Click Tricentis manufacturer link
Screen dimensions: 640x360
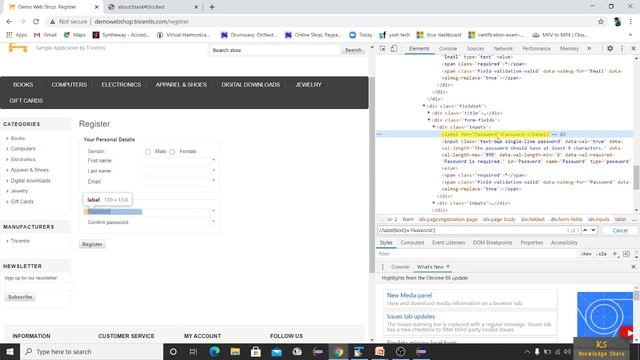click(x=20, y=241)
